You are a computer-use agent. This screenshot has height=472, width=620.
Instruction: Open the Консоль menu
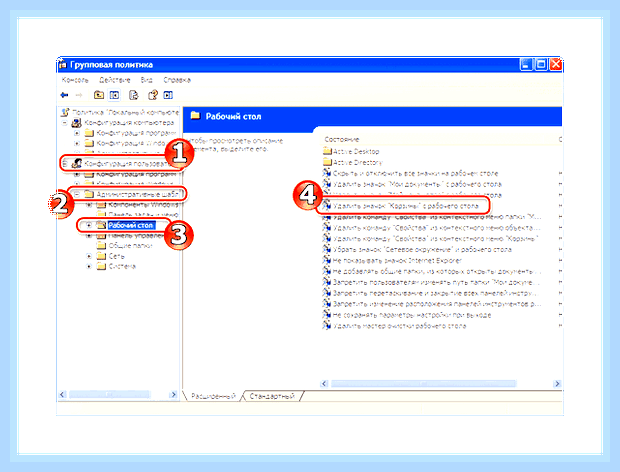(x=75, y=80)
